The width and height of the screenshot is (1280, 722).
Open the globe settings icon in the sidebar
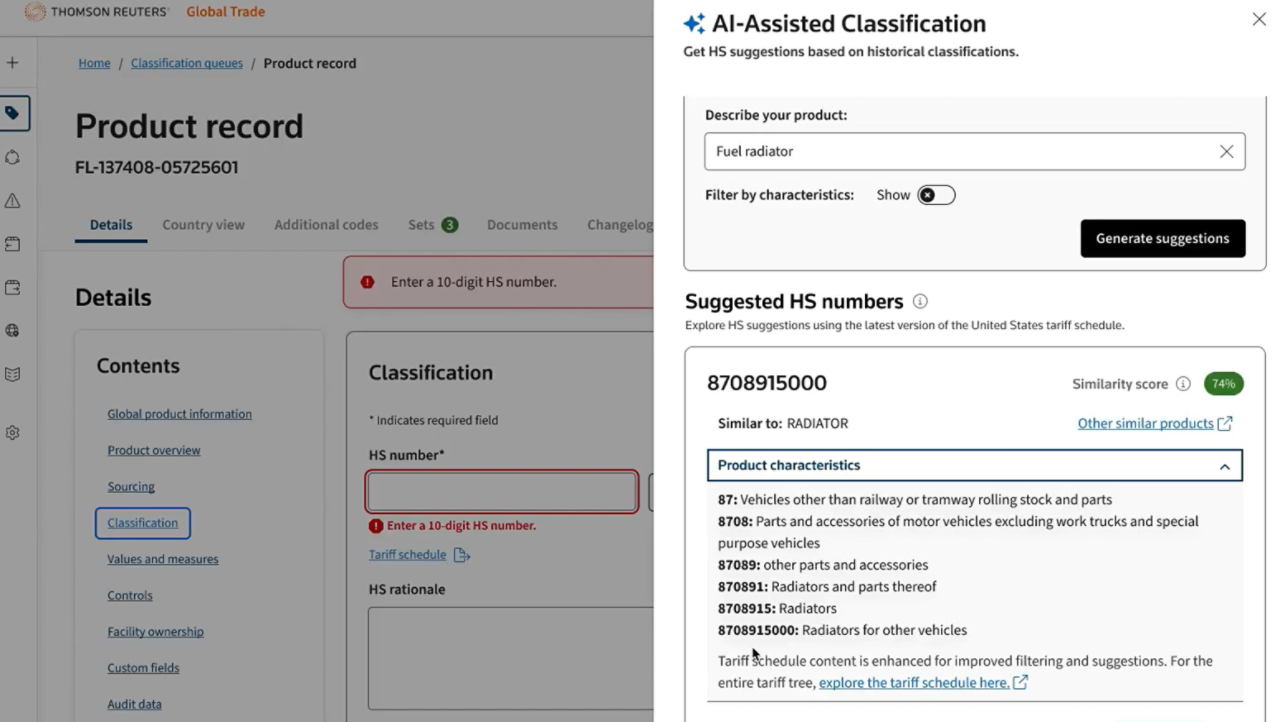[13, 330]
